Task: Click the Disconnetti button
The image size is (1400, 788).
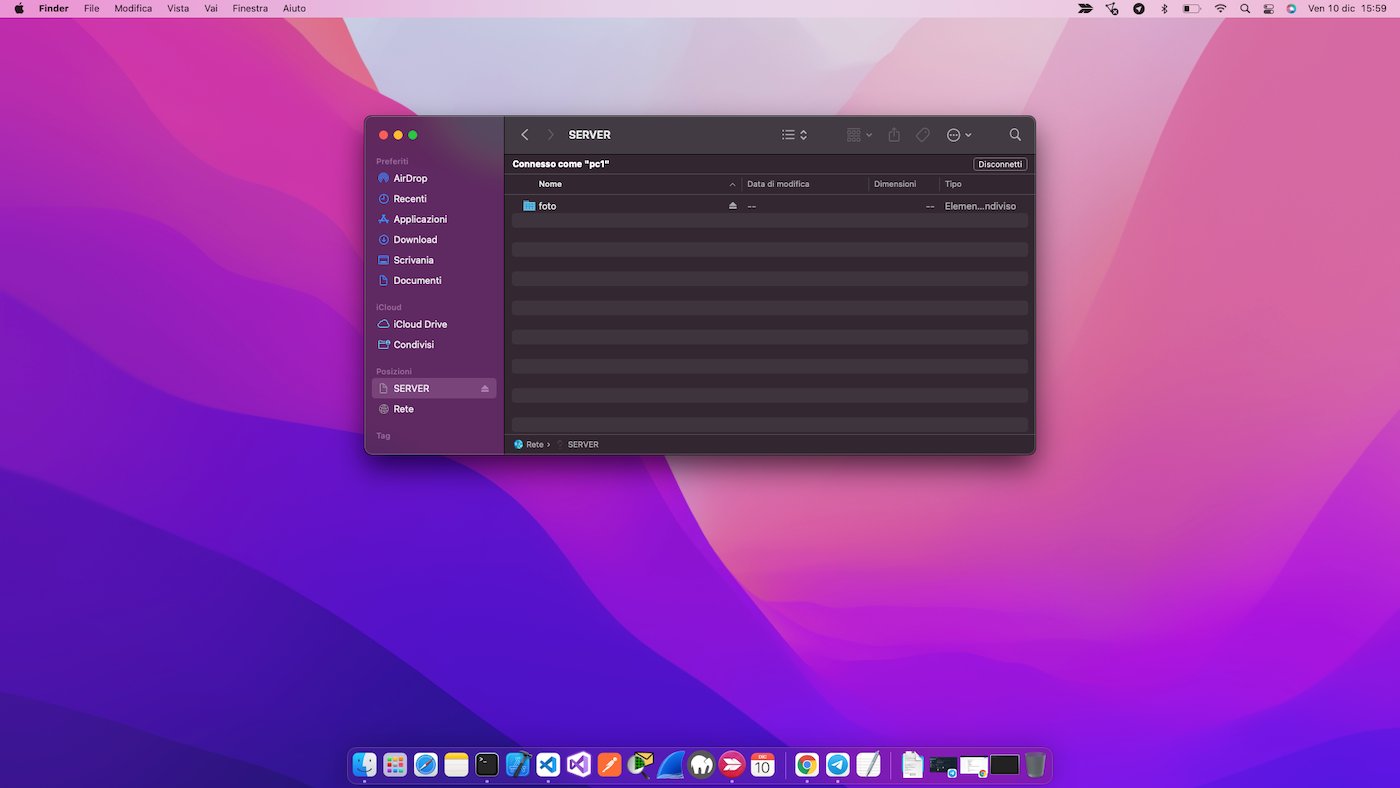Action: [1000, 163]
